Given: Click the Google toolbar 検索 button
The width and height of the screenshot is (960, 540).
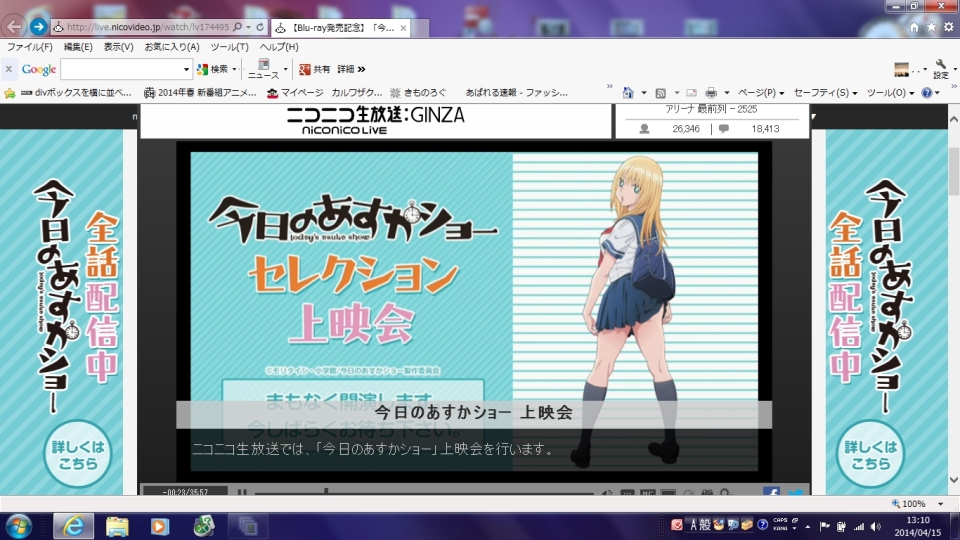Looking at the screenshot, I should point(213,69).
